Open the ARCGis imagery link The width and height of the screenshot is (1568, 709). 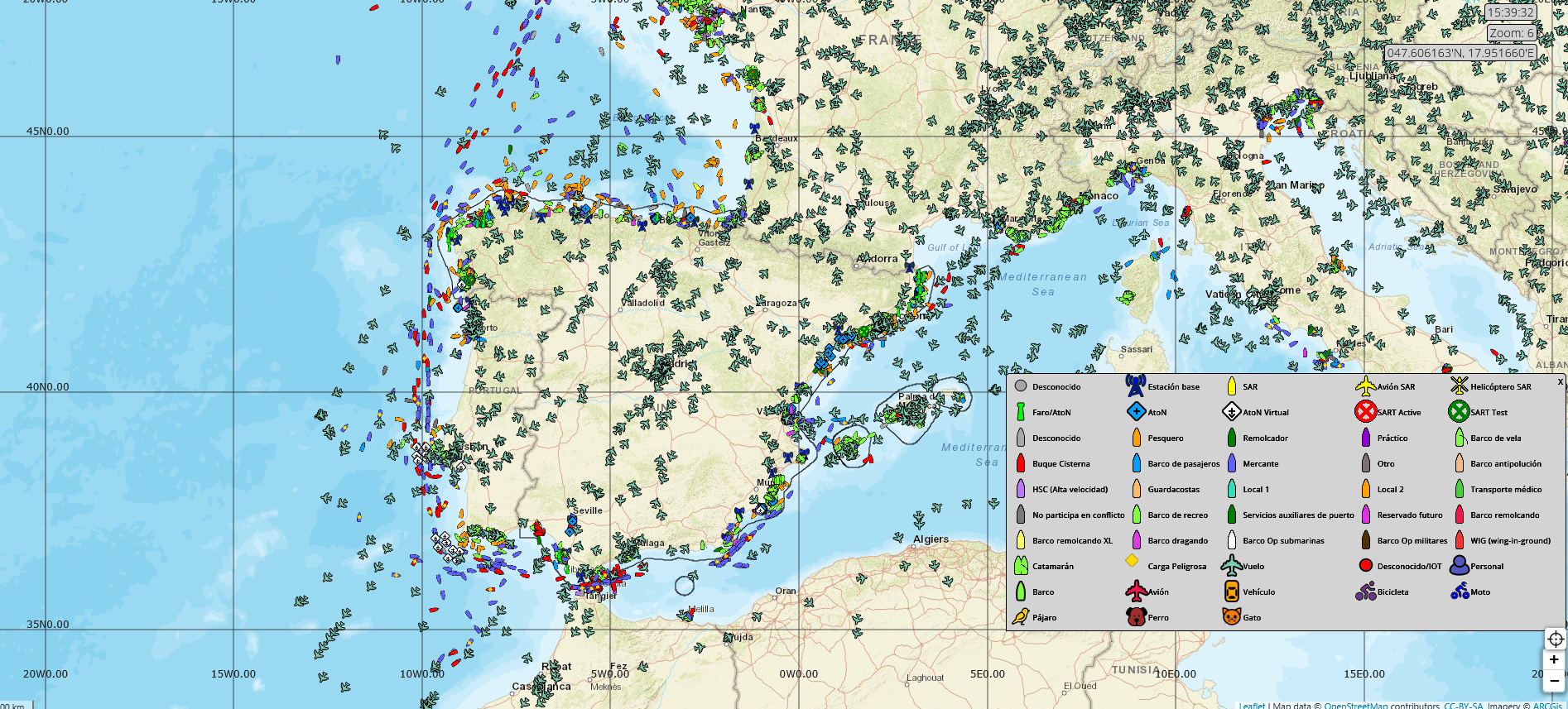(x=1546, y=705)
